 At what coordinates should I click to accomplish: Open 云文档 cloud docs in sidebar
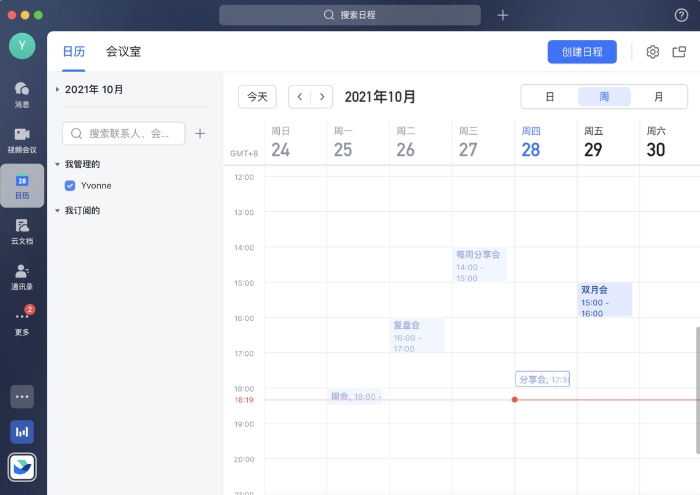tap(22, 231)
